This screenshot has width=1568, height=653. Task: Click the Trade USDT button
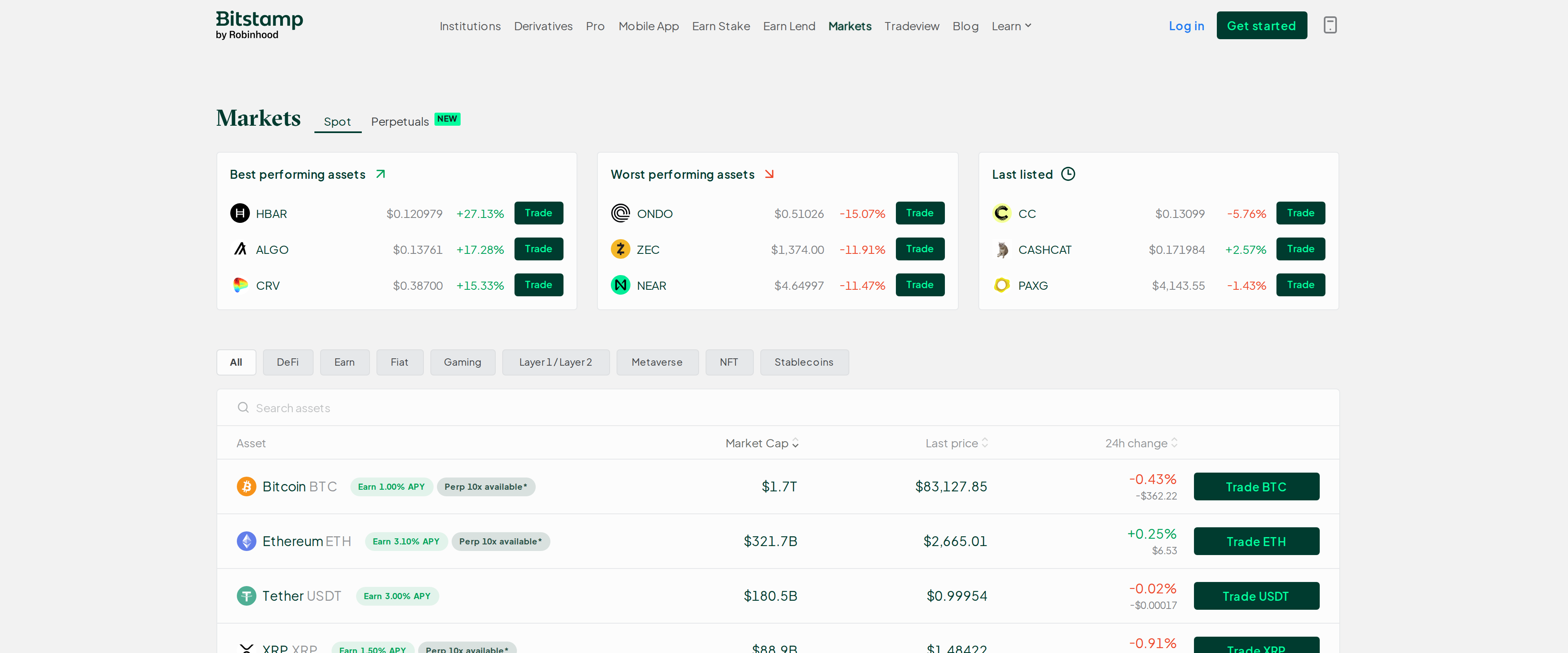[1256, 596]
